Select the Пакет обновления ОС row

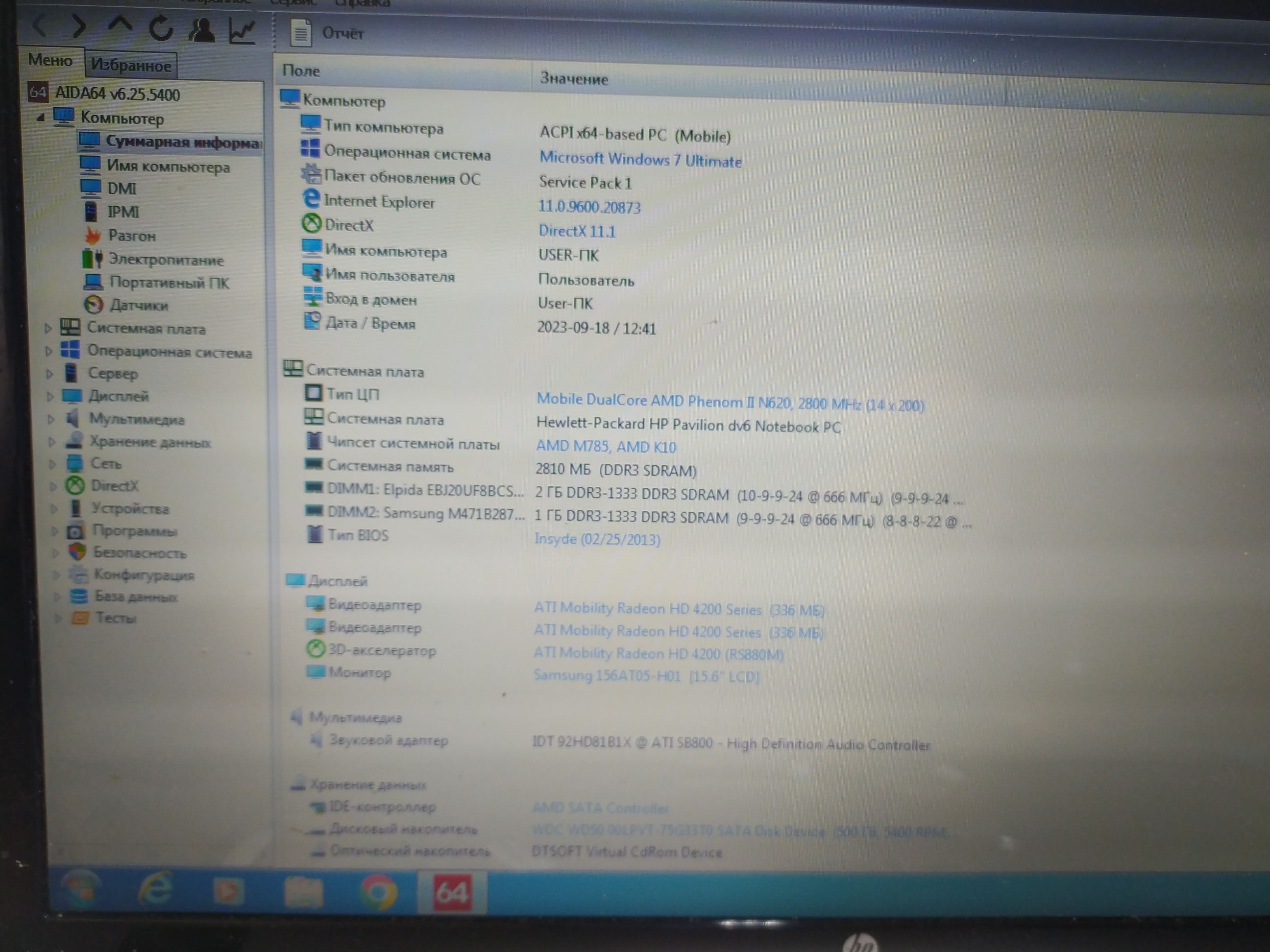[466, 180]
